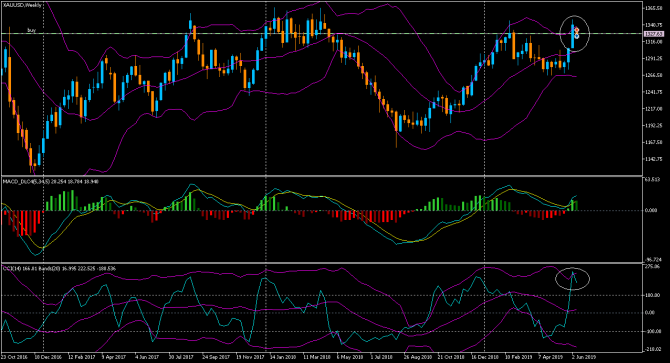Click the 0.000 level on MACD scale
Image resolution: width=670 pixels, height=363 pixels.
coord(651,210)
